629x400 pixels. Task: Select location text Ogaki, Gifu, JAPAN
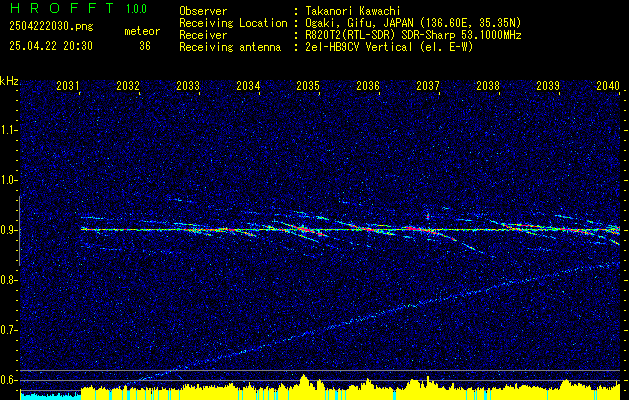pyautogui.click(x=358, y=23)
